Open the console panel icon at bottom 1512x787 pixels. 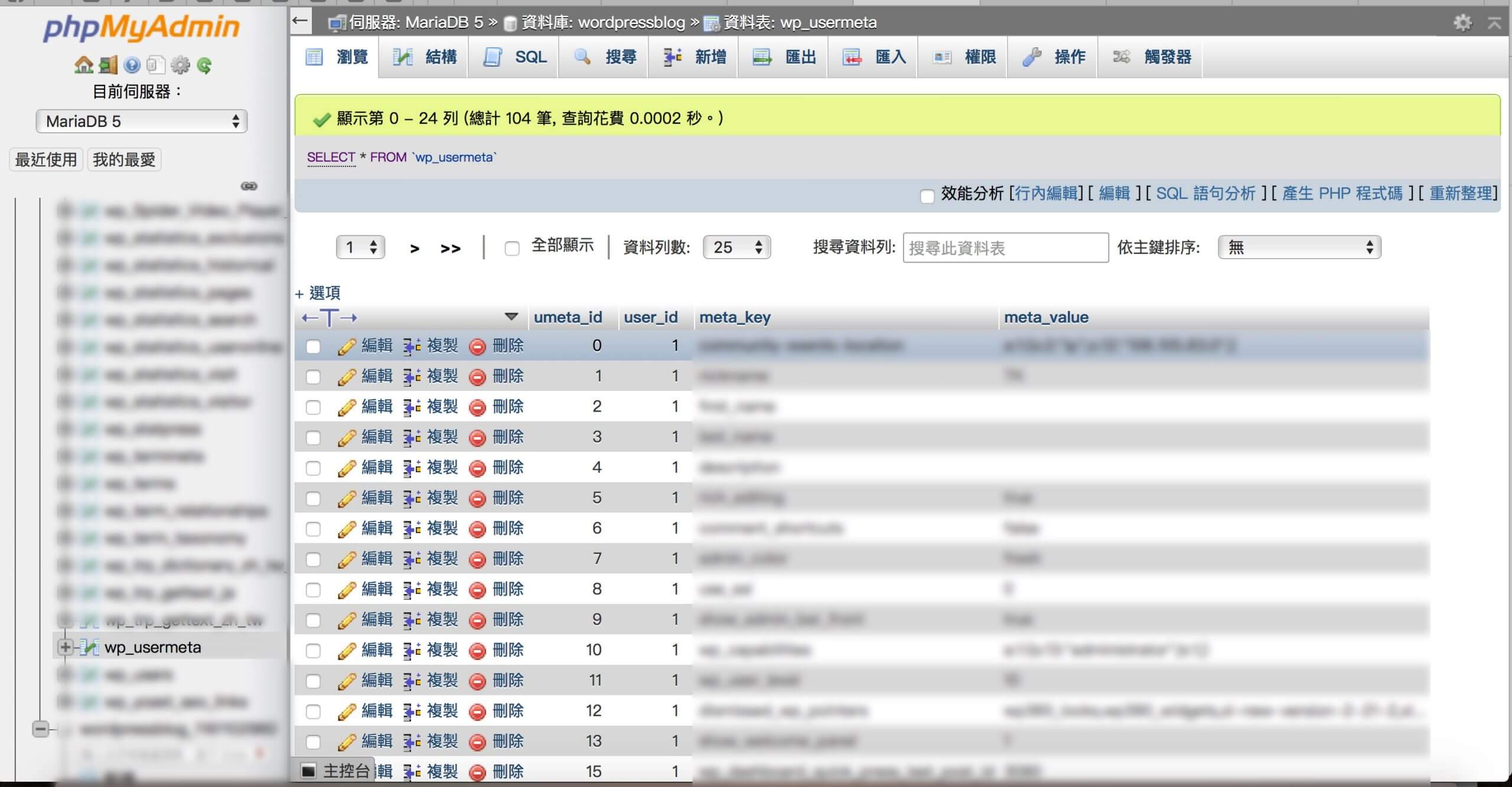[308, 770]
